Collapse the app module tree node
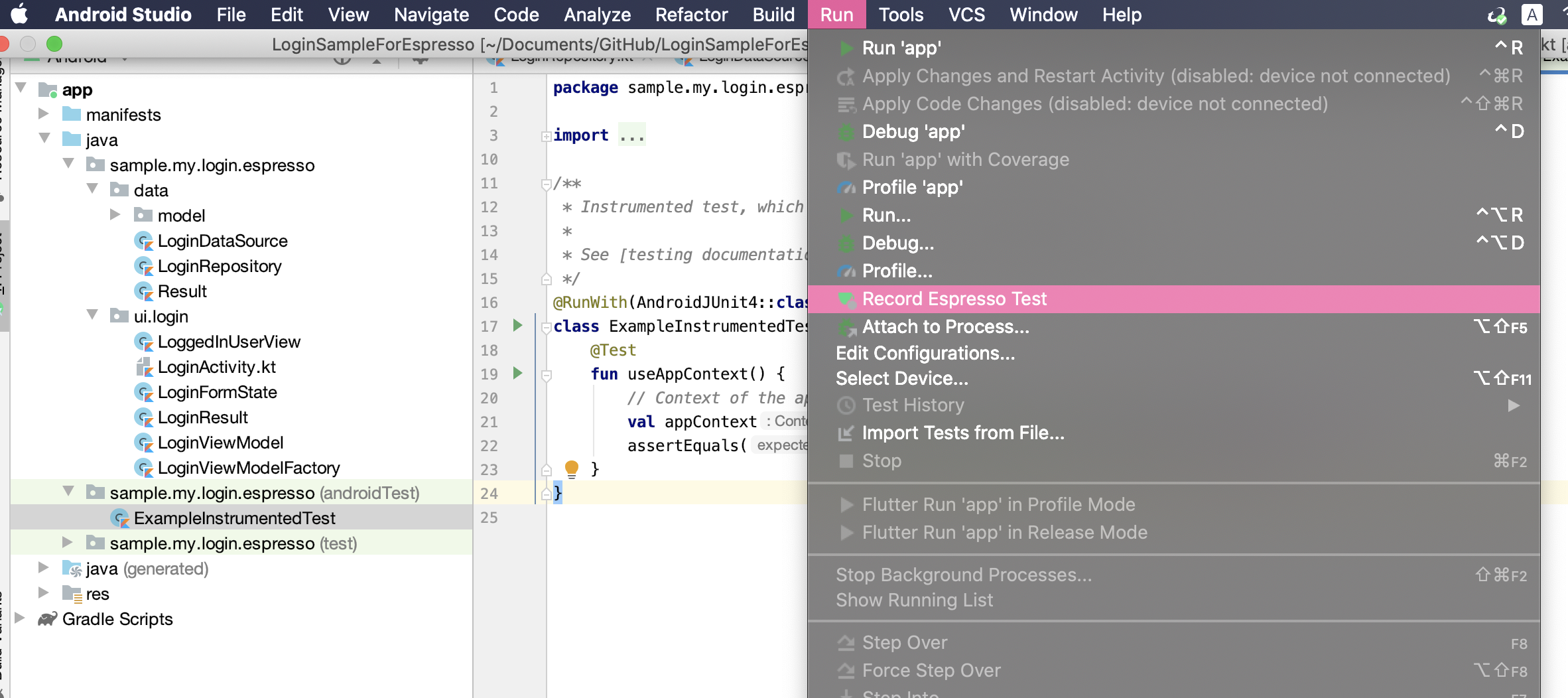The height and width of the screenshot is (698, 1568). tap(21, 88)
